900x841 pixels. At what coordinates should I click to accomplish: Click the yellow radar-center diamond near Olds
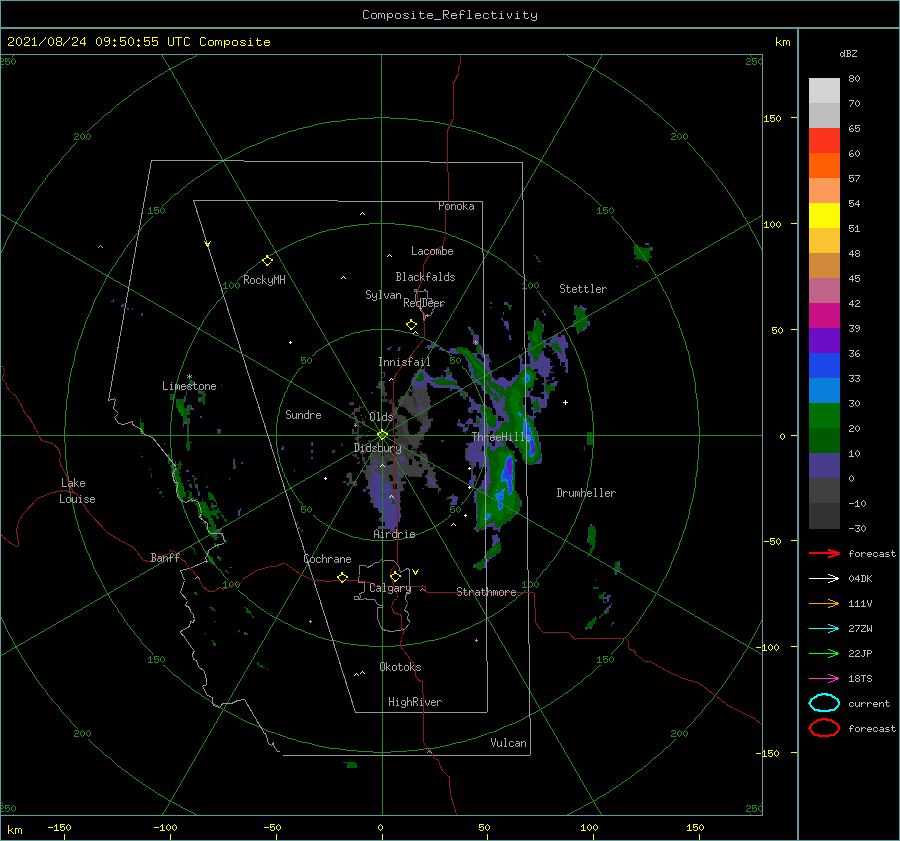(x=382, y=435)
